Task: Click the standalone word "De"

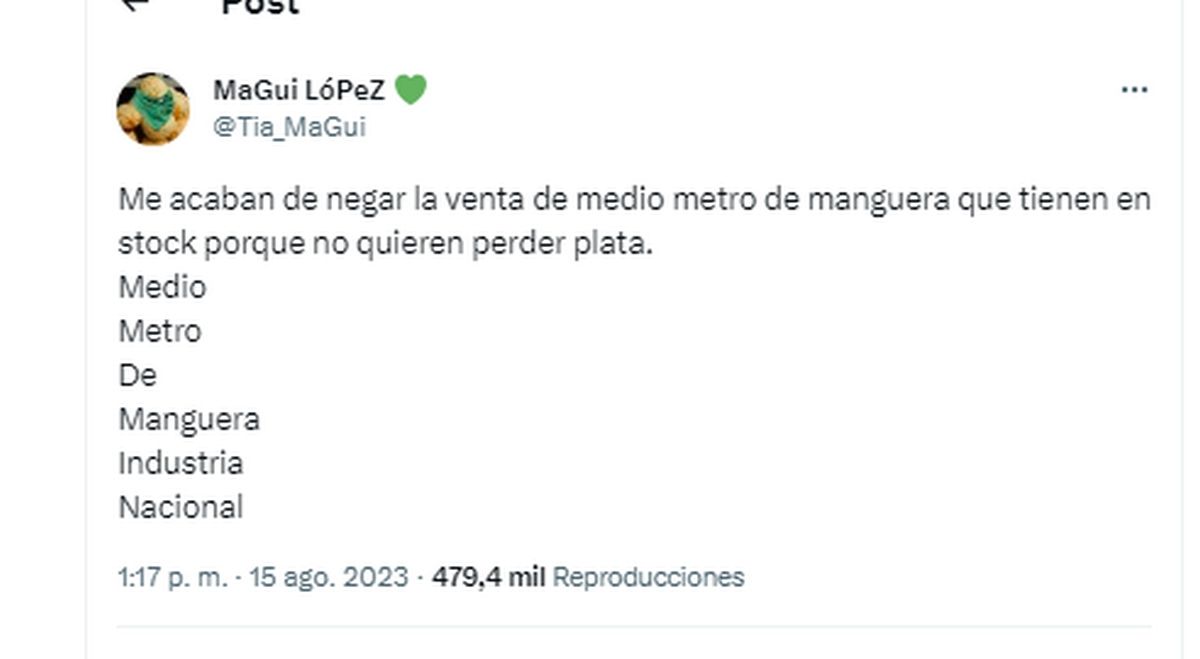Action: (x=138, y=375)
